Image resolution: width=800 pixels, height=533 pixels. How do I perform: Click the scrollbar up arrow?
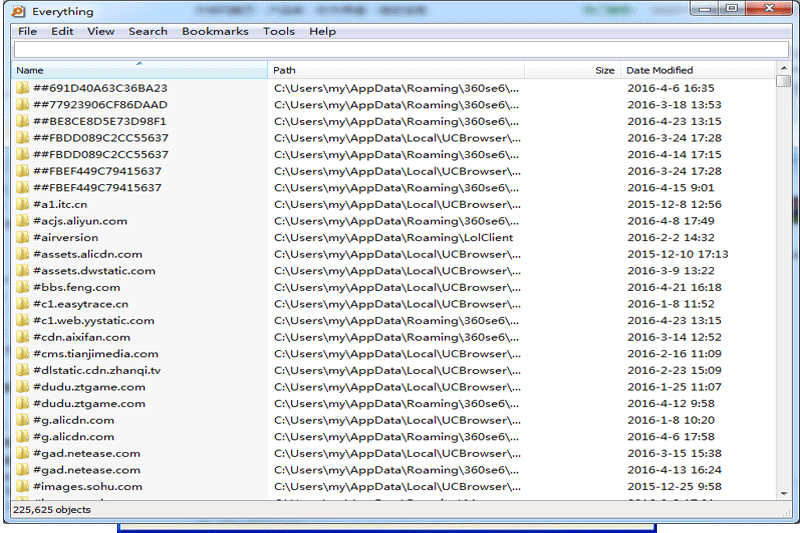784,68
